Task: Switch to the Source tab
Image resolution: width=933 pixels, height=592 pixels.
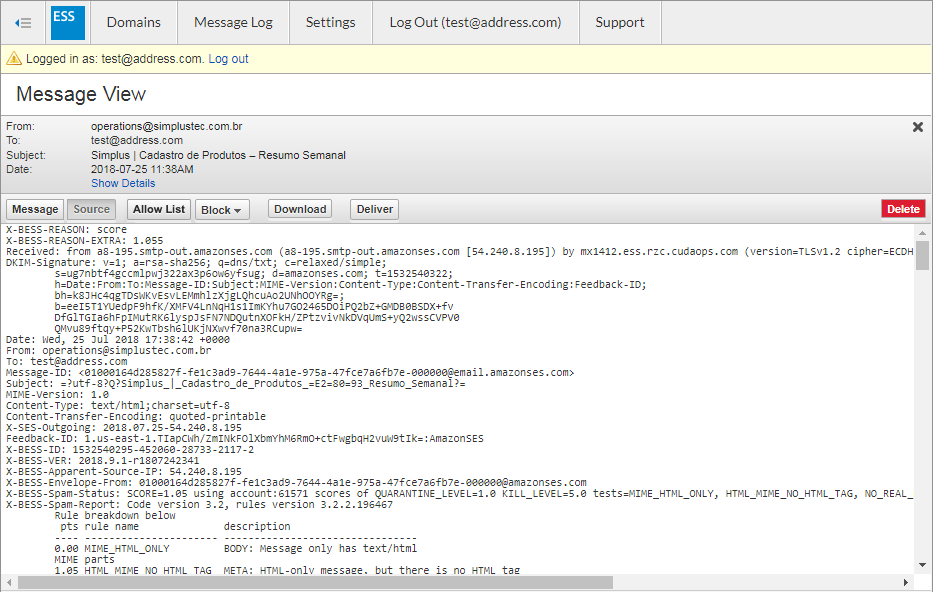Action: [91, 209]
